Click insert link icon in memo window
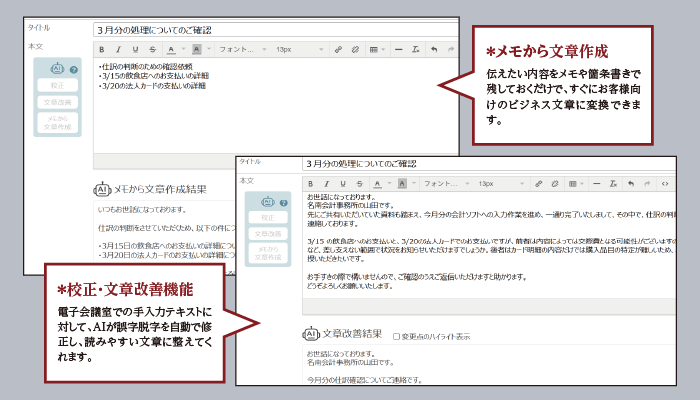Screen dimensions: 700x400 click(x=338, y=50)
